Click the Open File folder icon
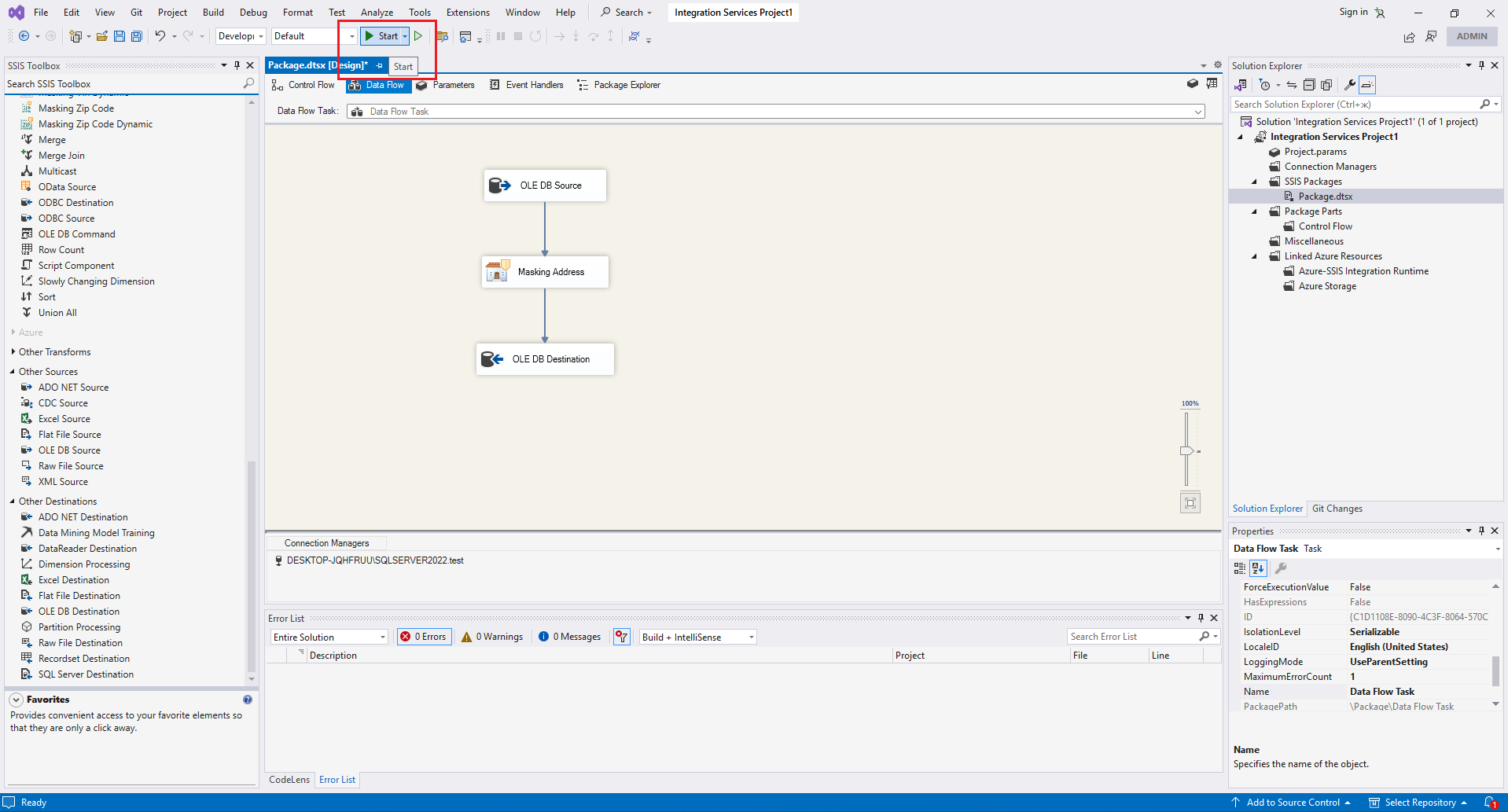 tap(102, 36)
